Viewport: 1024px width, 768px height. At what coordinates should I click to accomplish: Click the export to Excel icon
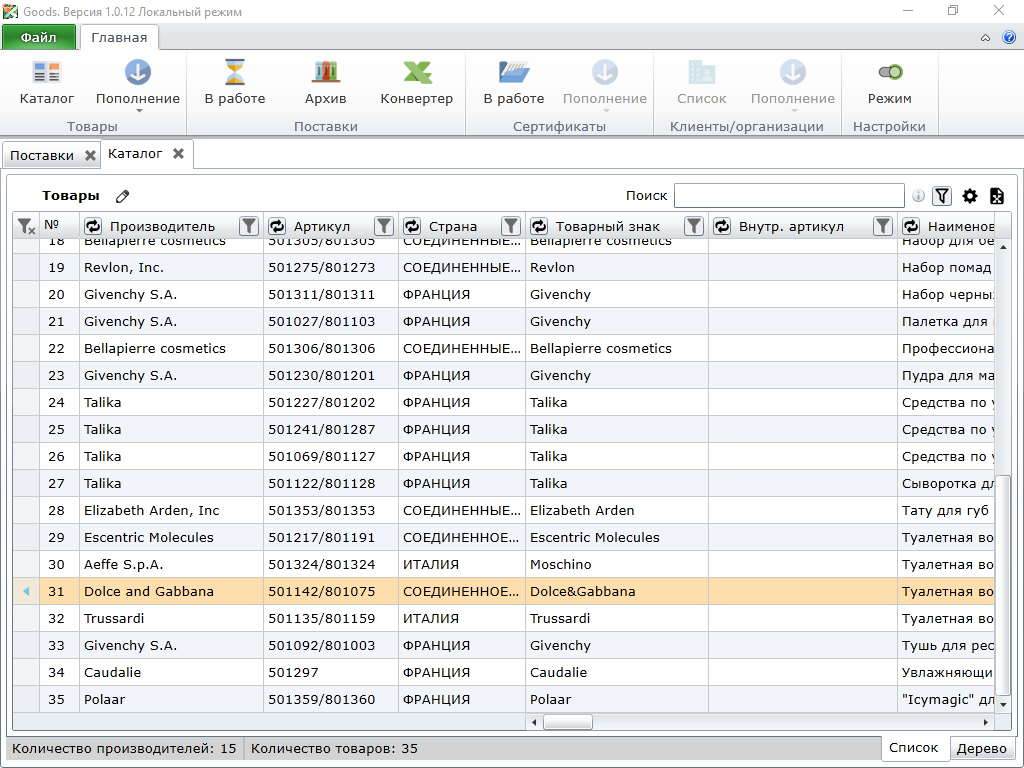pos(997,196)
